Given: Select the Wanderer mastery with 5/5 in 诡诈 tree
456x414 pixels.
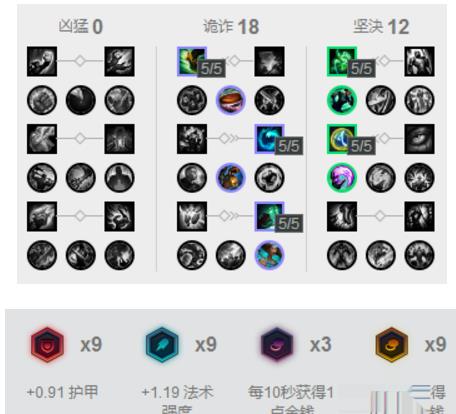Looking at the screenshot, I should coord(192,61).
